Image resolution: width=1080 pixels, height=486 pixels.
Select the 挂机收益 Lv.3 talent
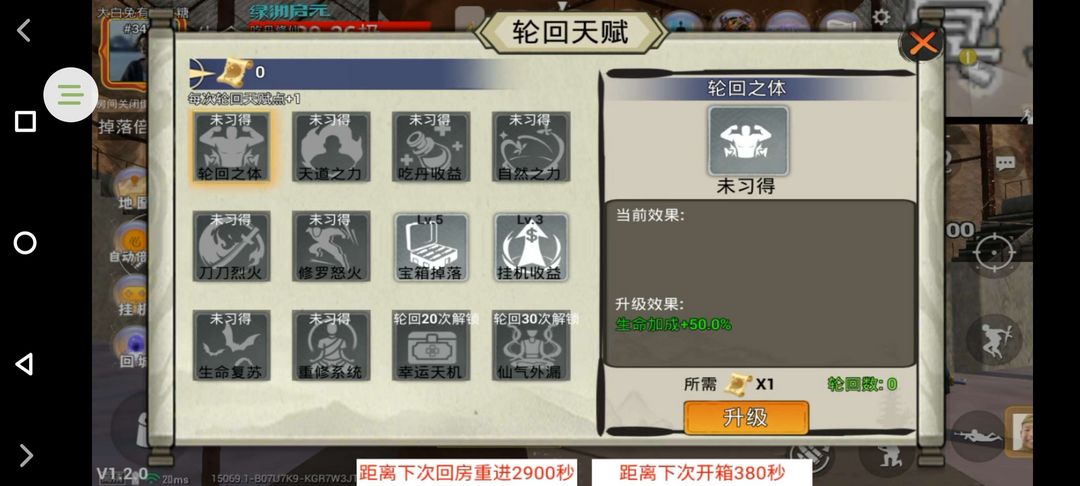click(x=531, y=246)
